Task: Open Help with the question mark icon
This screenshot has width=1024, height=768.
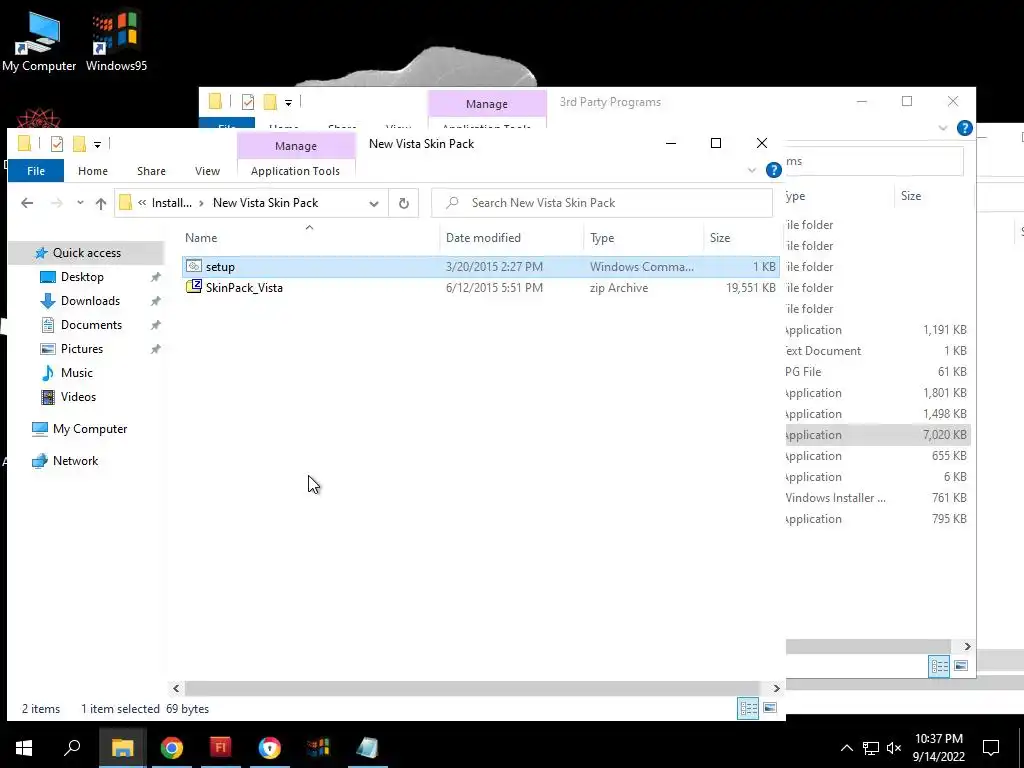Action: (x=774, y=170)
